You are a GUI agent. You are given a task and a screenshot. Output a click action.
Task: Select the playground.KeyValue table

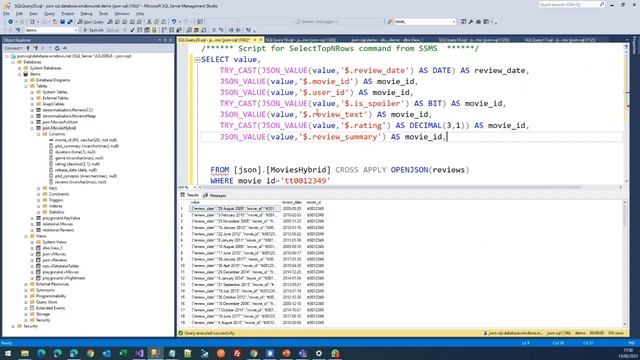pyautogui.click(x=61, y=218)
